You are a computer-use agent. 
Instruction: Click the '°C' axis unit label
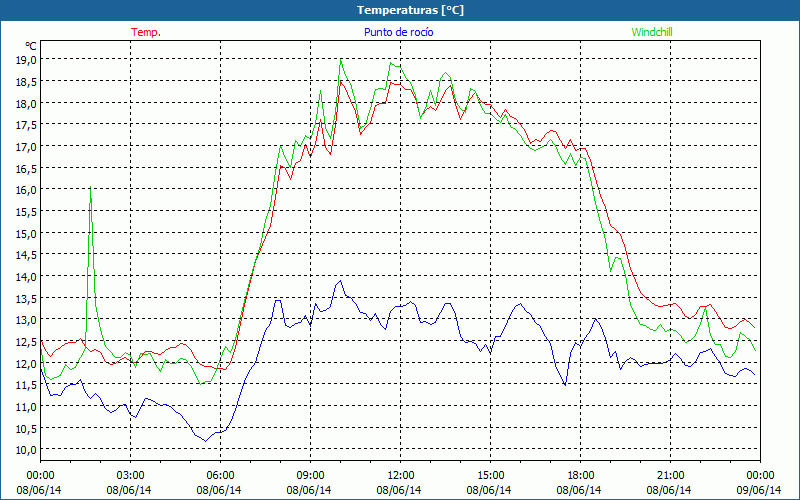pyautogui.click(x=31, y=46)
